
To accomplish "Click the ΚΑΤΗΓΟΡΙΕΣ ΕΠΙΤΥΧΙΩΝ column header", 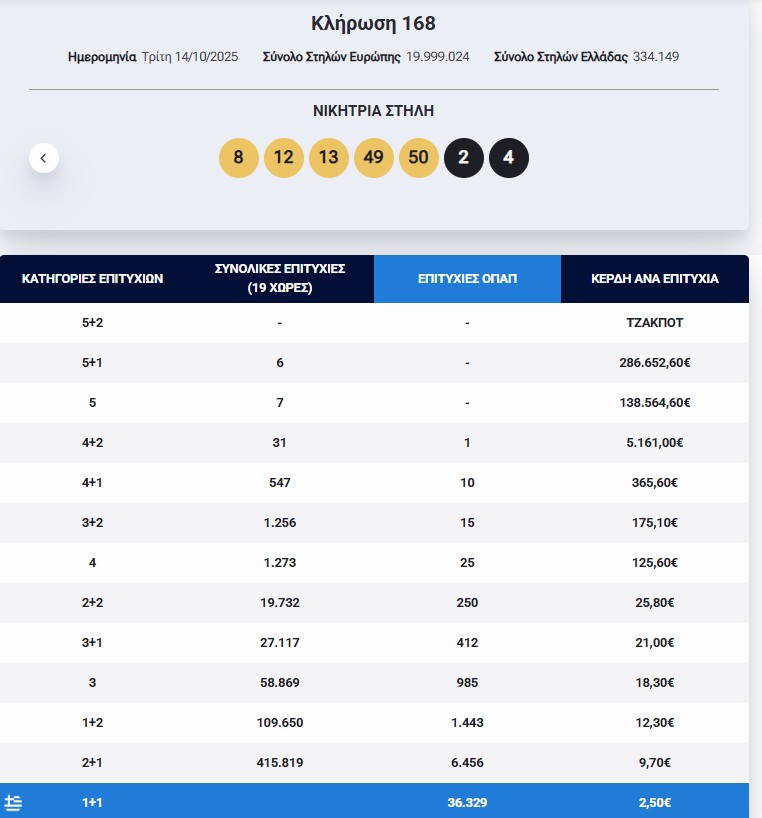I will tap(92, 278).
